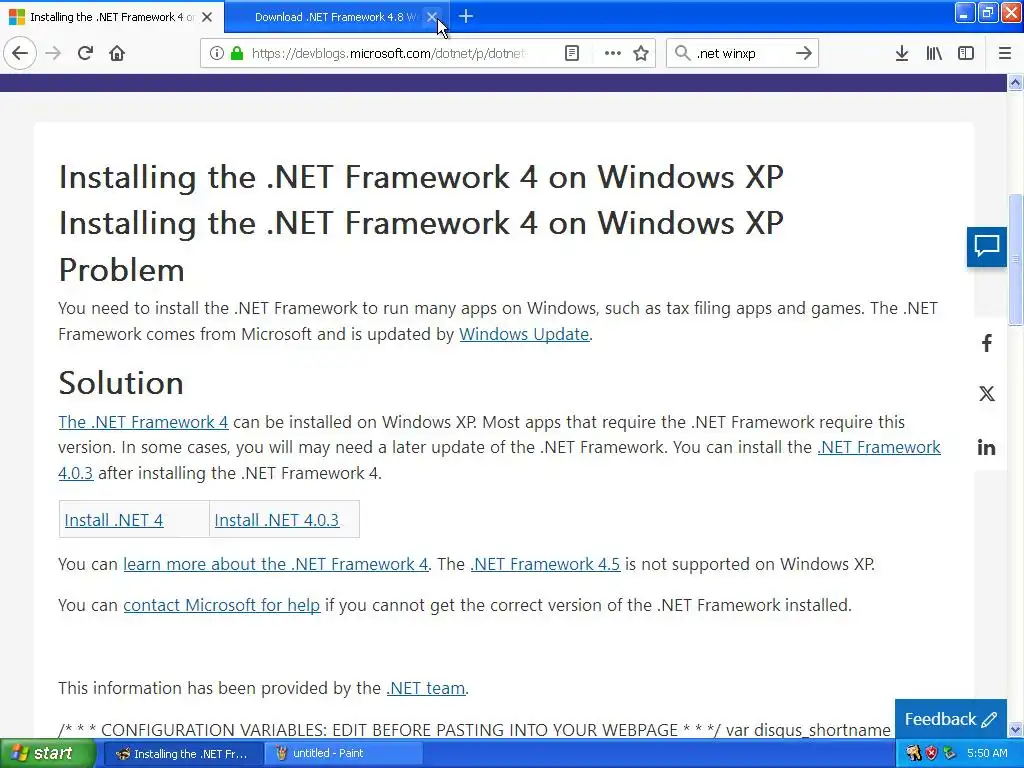Bookmark this page with the star

[641, 53]
